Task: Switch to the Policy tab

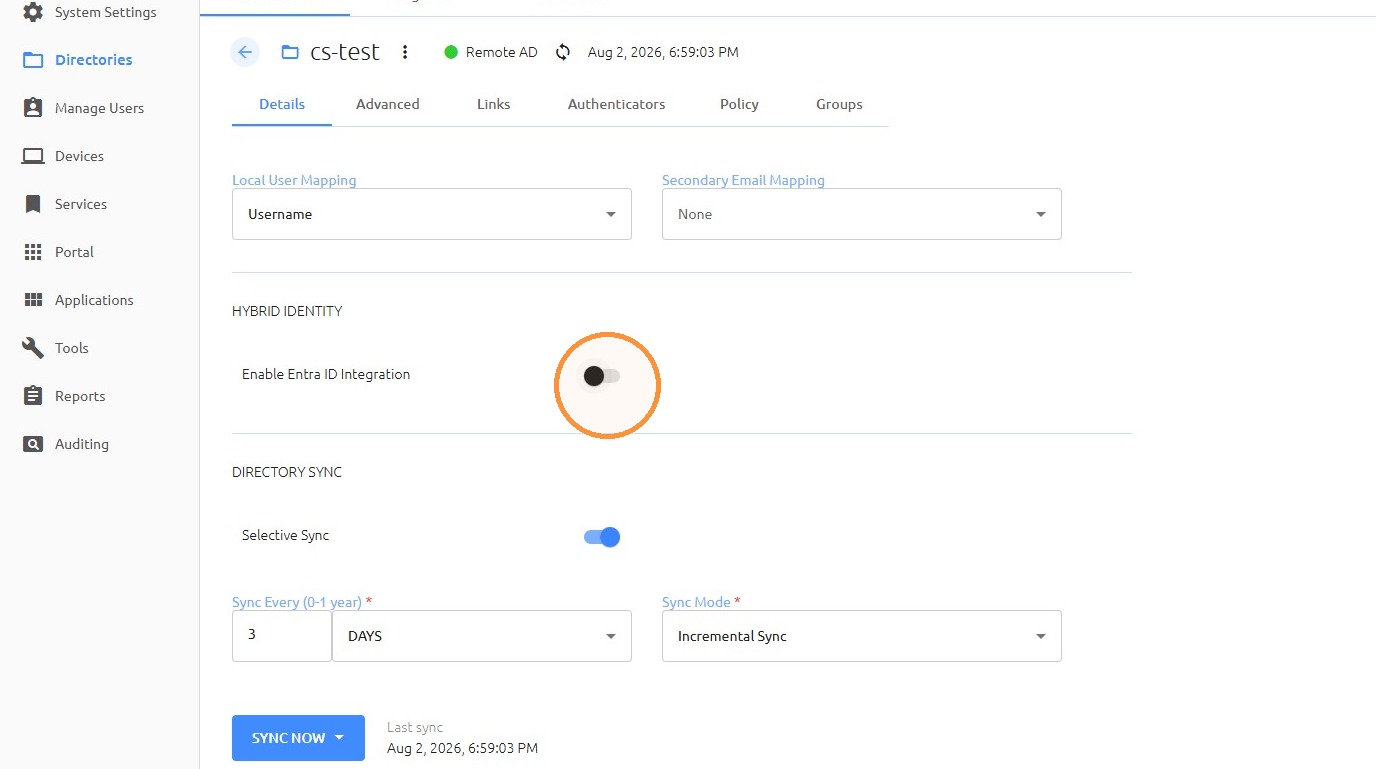Action: pyautogui.click(x=740, y=104)
